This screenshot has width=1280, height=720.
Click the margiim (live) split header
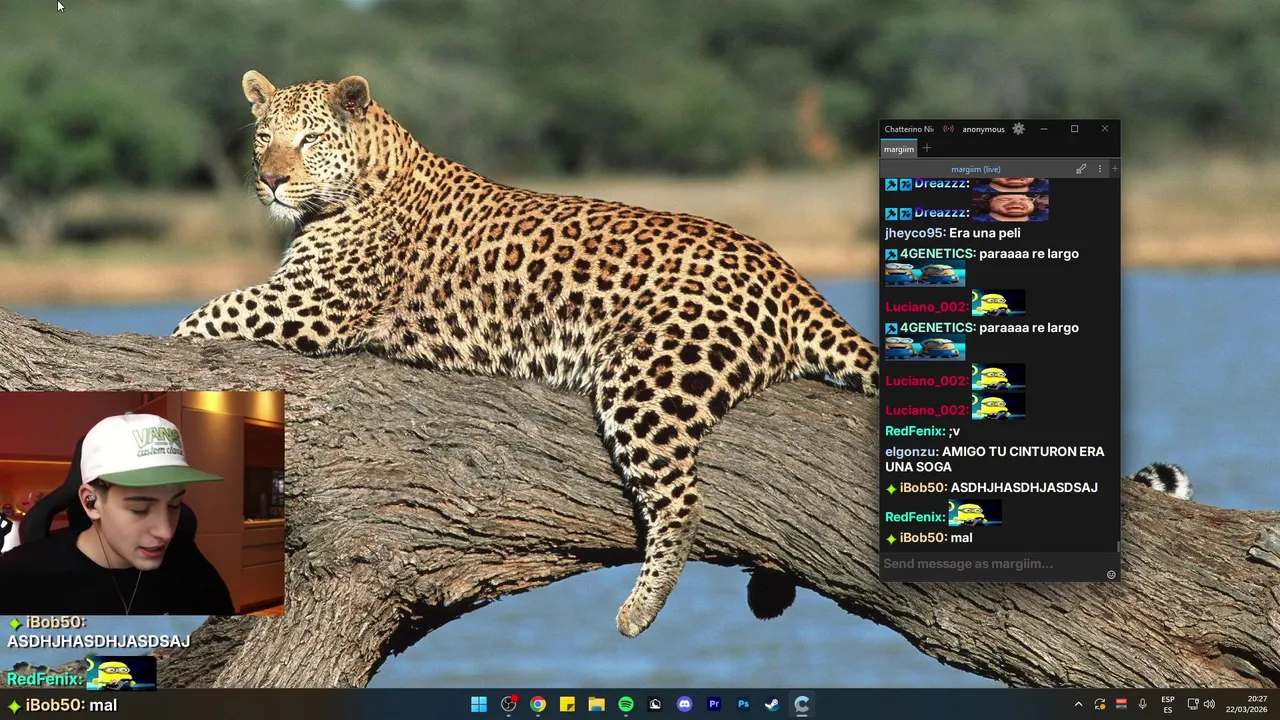pyautogui.click(x=976, y=169)
